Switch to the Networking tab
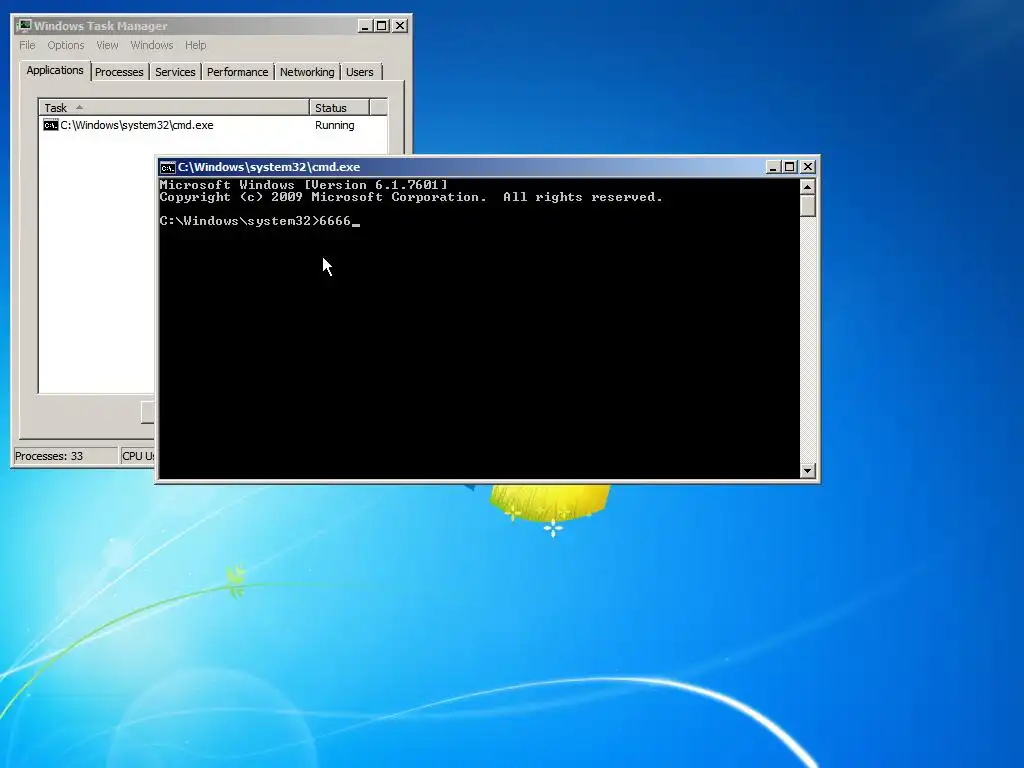This screenshot has width=1024, height=768. coord(307,72)
